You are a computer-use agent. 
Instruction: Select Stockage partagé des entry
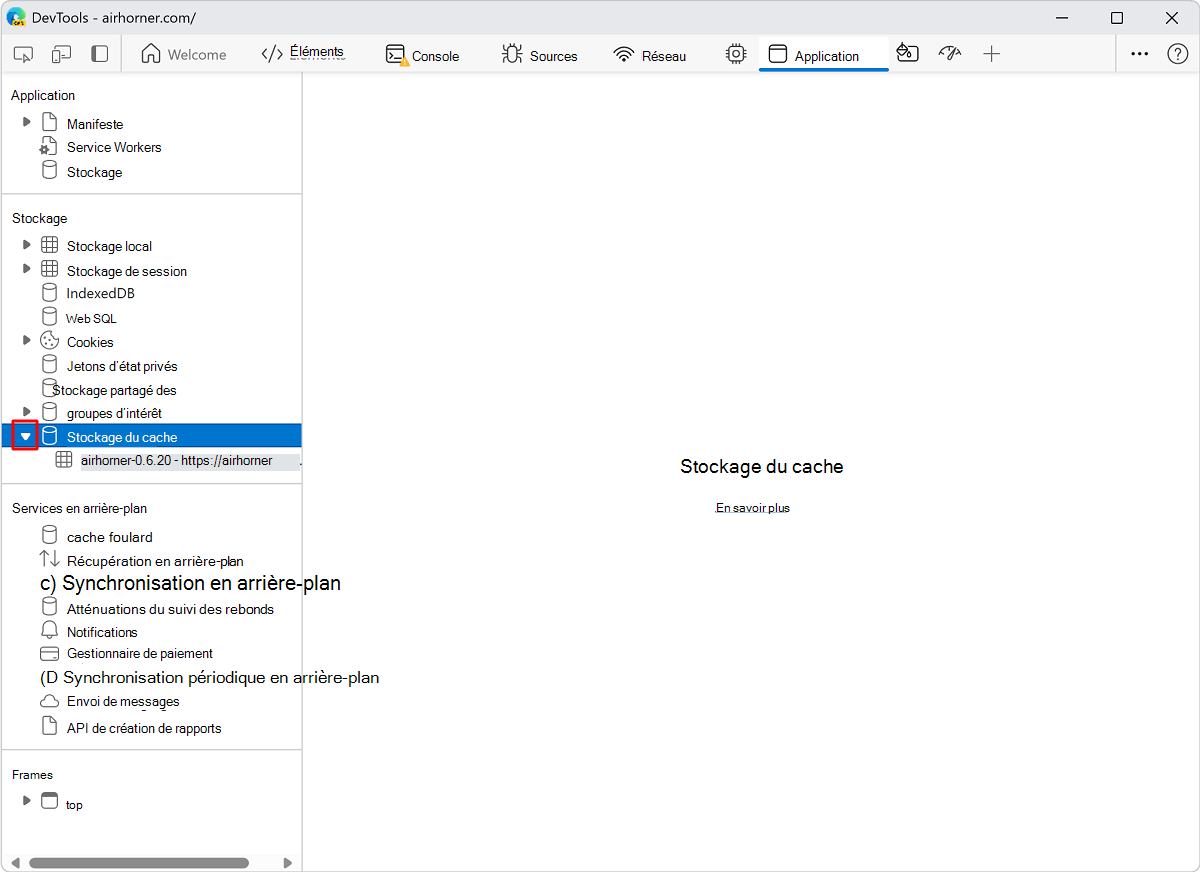tap(115, 390)
